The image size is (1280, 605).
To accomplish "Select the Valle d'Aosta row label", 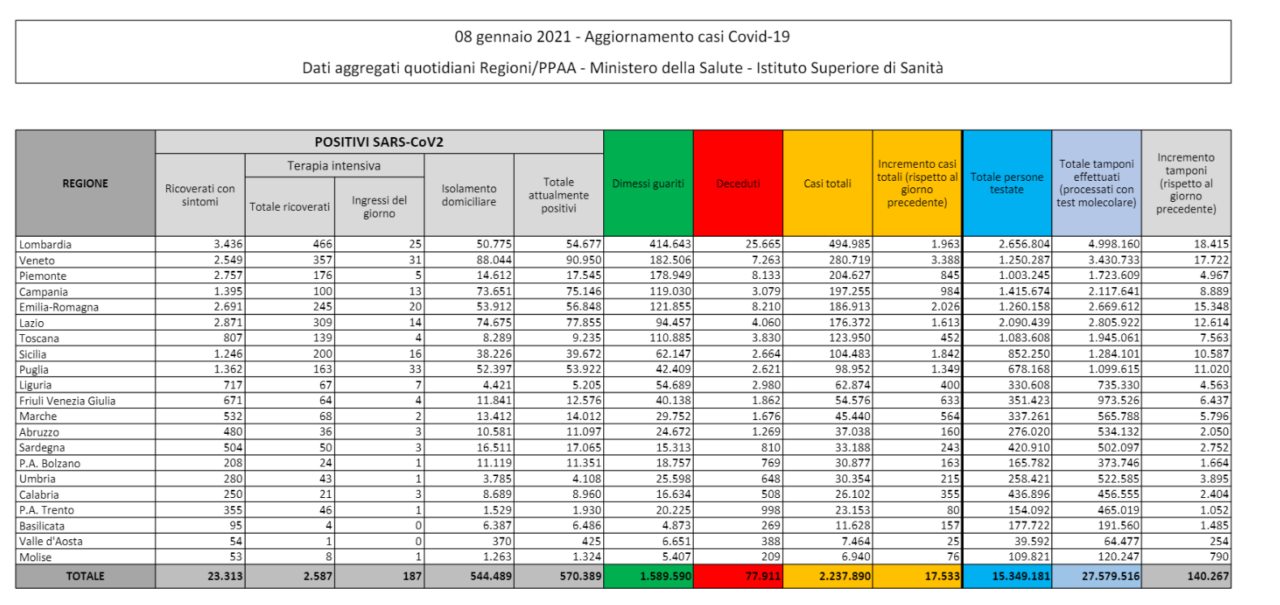I will click(x=50, y=542).
